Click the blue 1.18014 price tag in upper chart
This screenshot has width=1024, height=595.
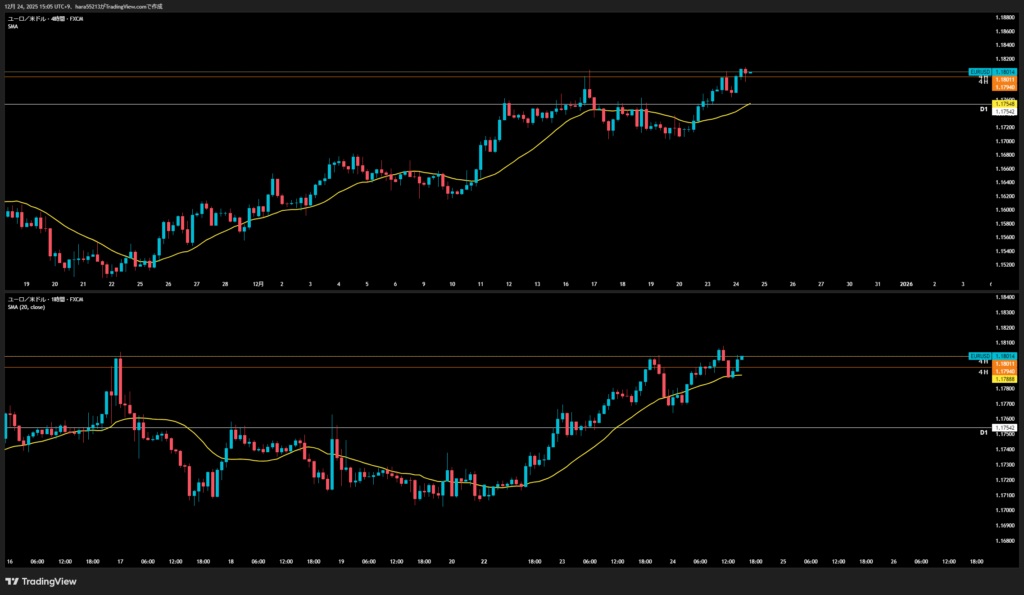[x=1005, y=72]
